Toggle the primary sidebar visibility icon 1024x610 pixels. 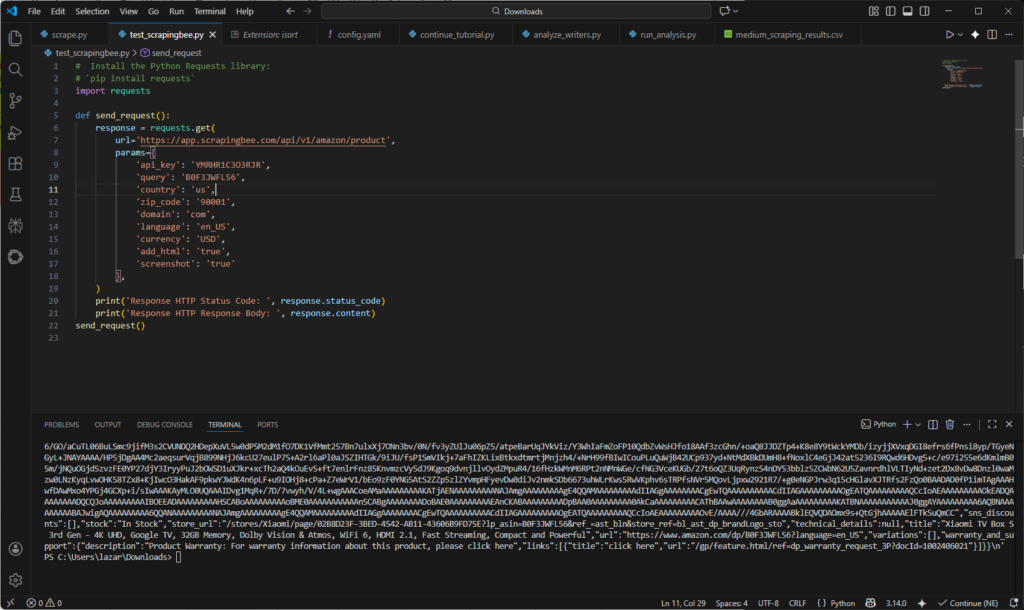tap(891, 10)
